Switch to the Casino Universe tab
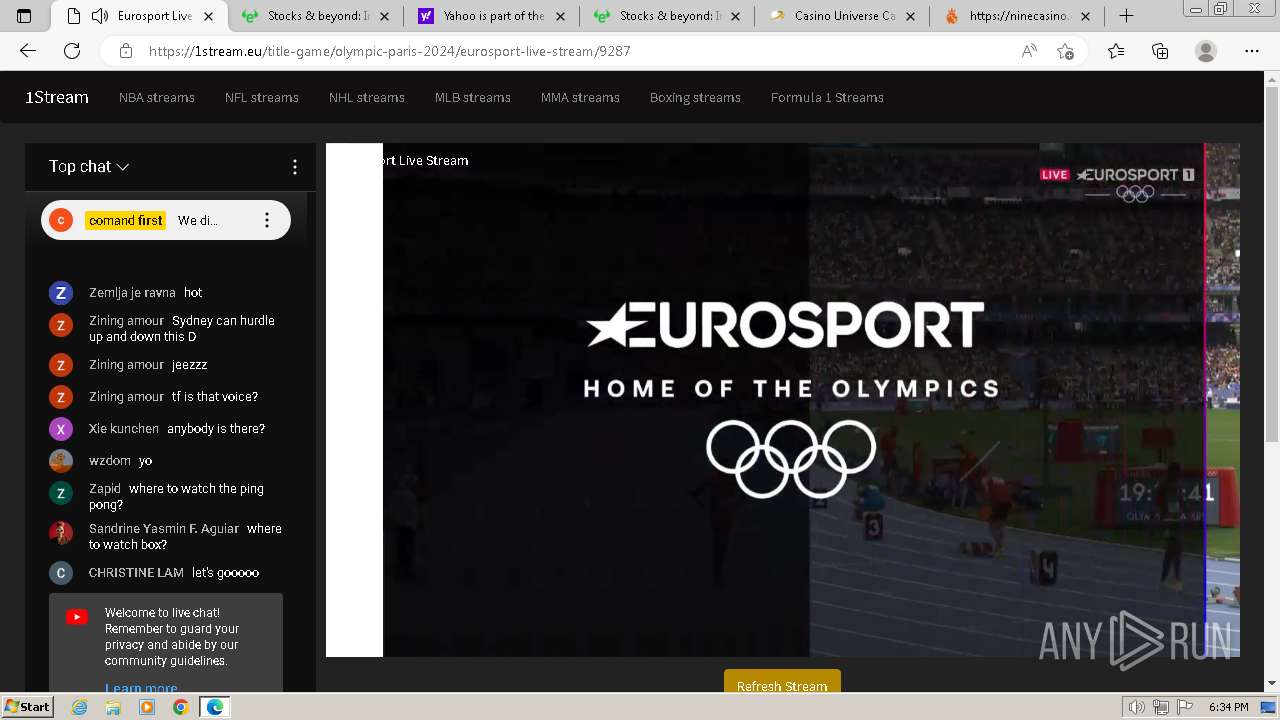The image size is (1280, 720). (843, 16)
